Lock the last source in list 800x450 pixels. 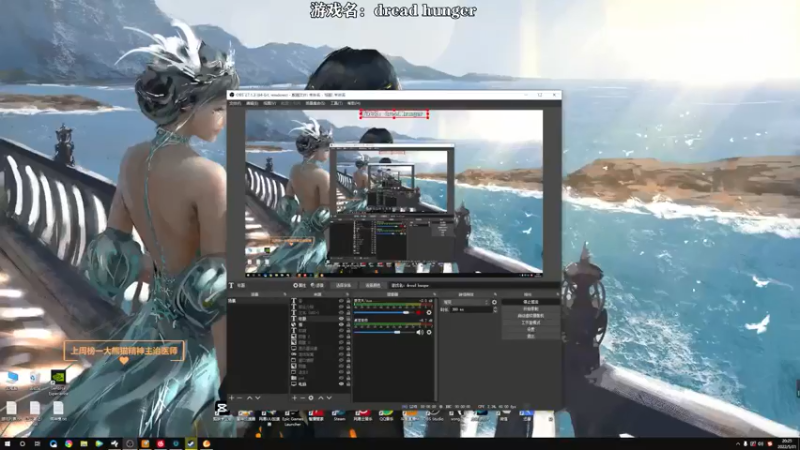point(348,384)
